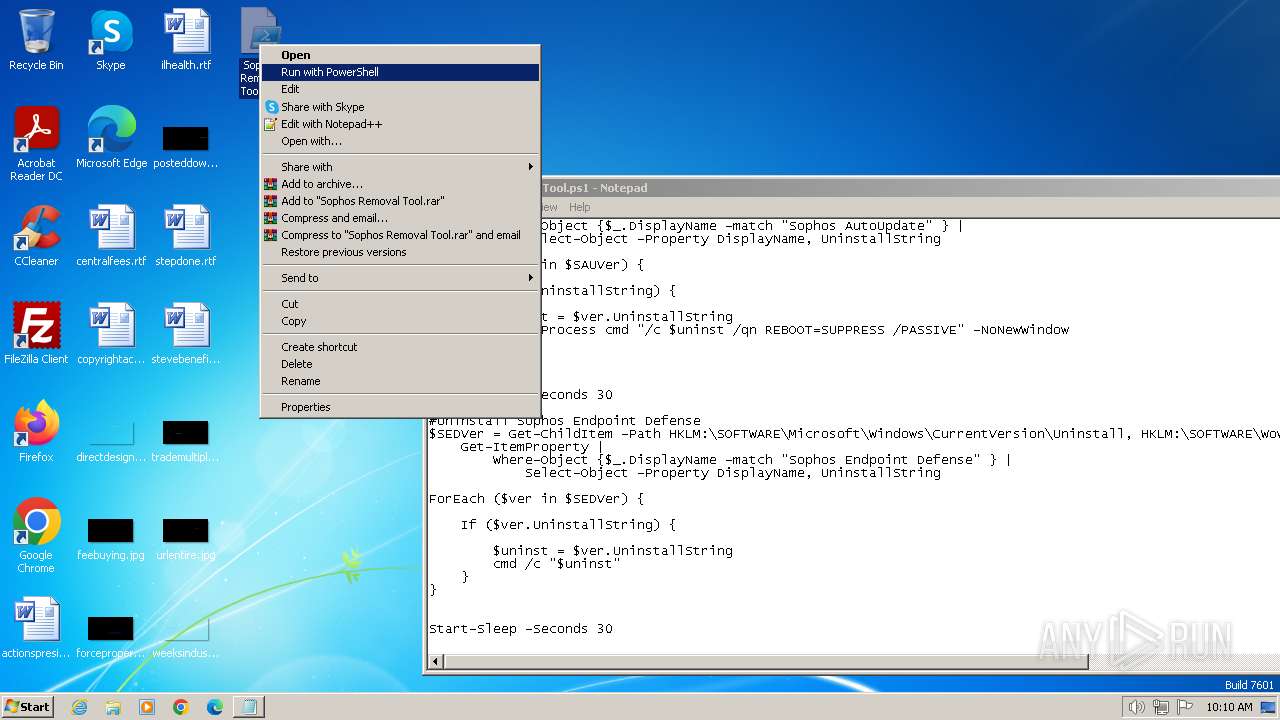Choose Restore previous versions
This screenshot has width=1280, height=720.
[400, 252]
